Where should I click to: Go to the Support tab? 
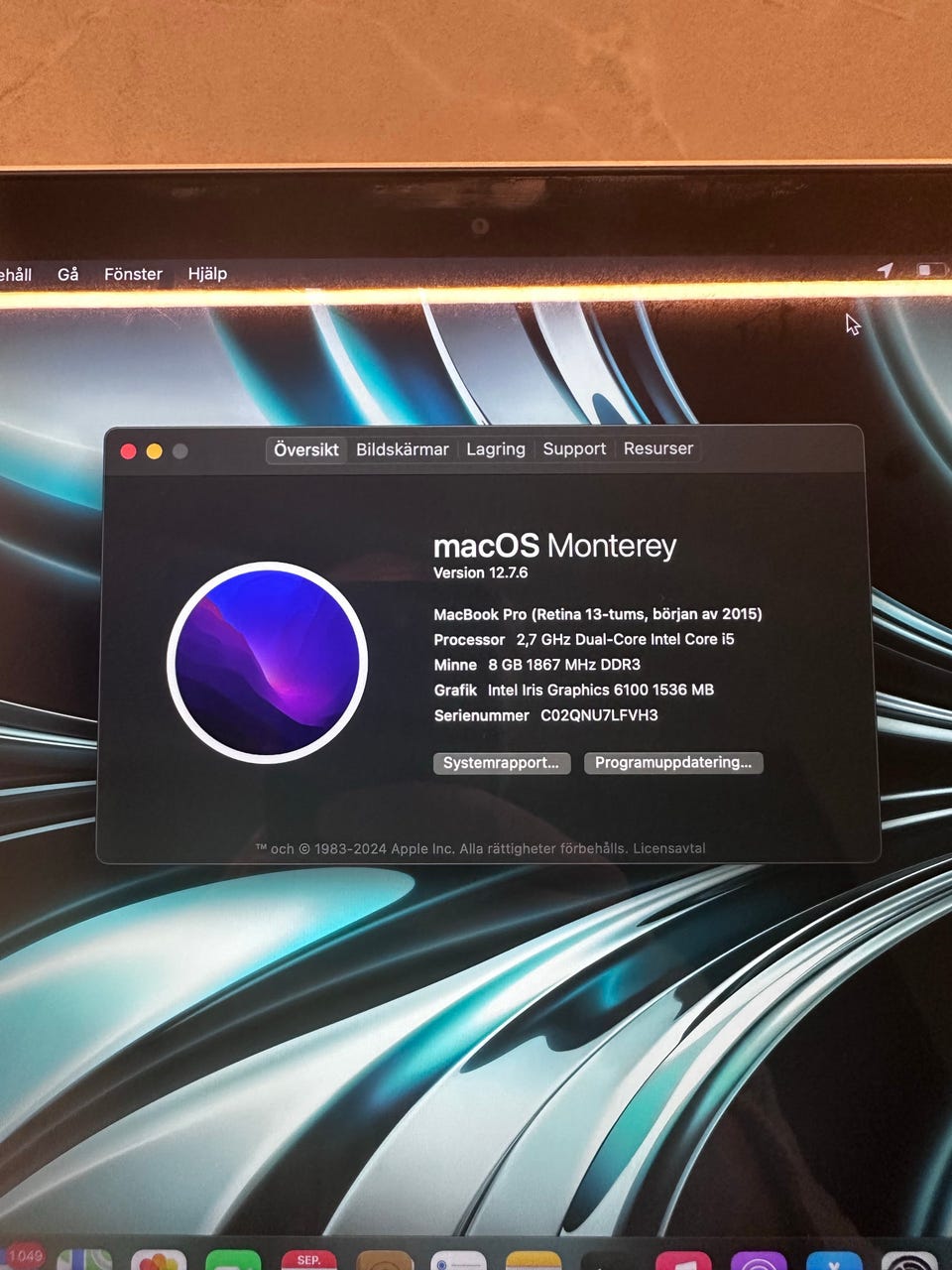[x=574, y=448]
